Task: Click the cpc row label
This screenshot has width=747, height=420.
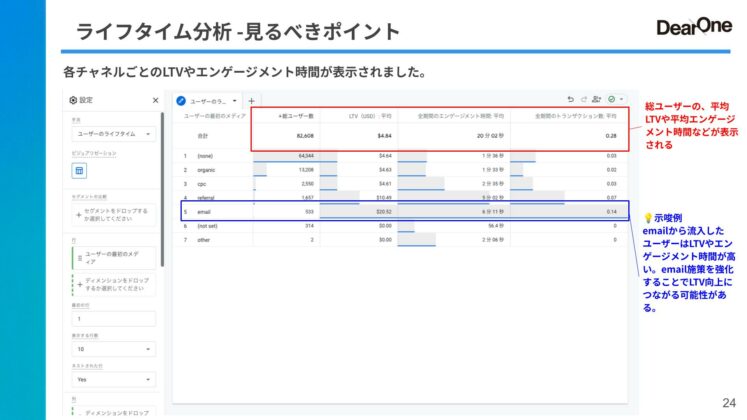Action: click(202, 184)
